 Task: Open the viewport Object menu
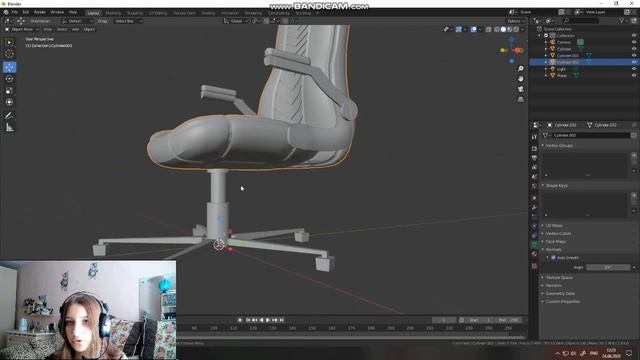click(89, 29)
